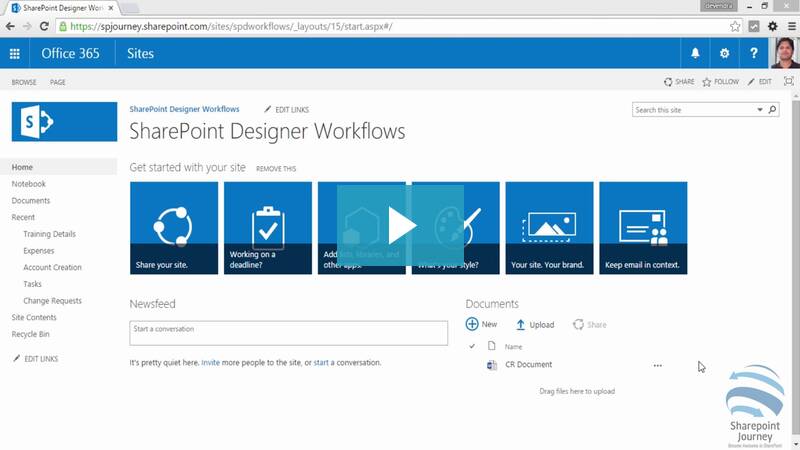Click the SharePoint site logo
Screen dimensions: 800x450
click(x=64, y=121)
